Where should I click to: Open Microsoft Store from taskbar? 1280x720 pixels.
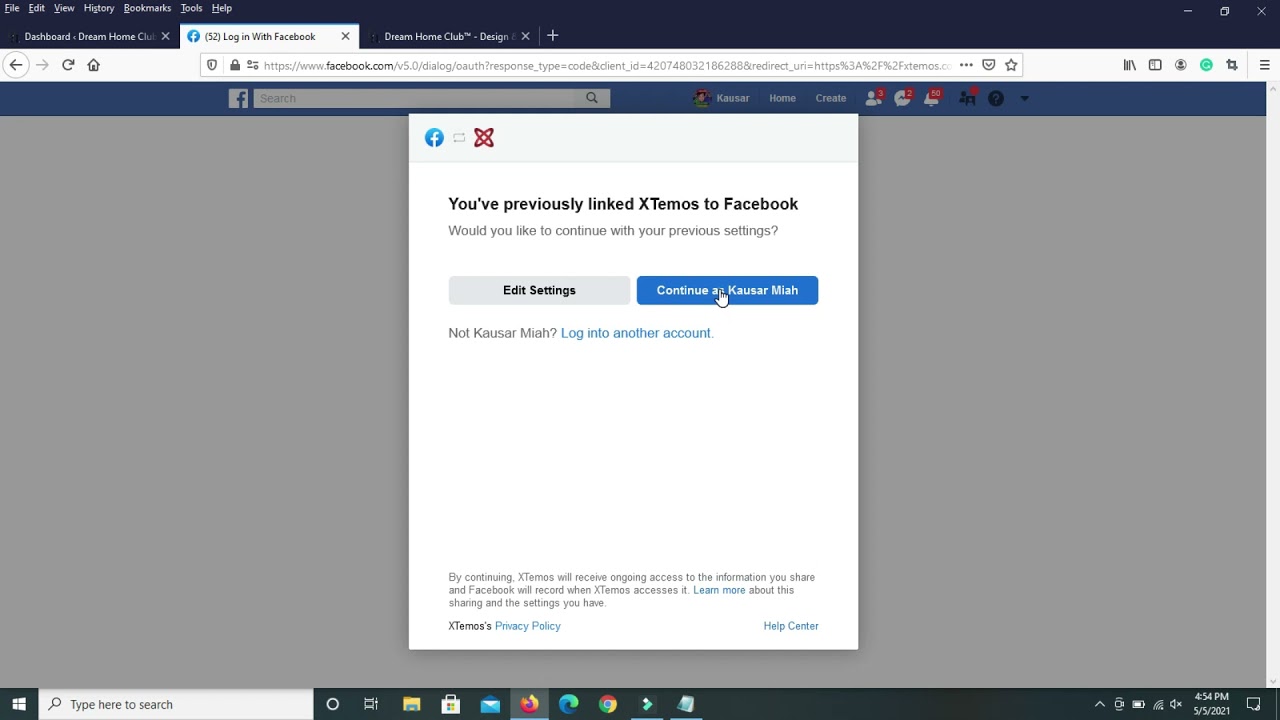point(451,704)
